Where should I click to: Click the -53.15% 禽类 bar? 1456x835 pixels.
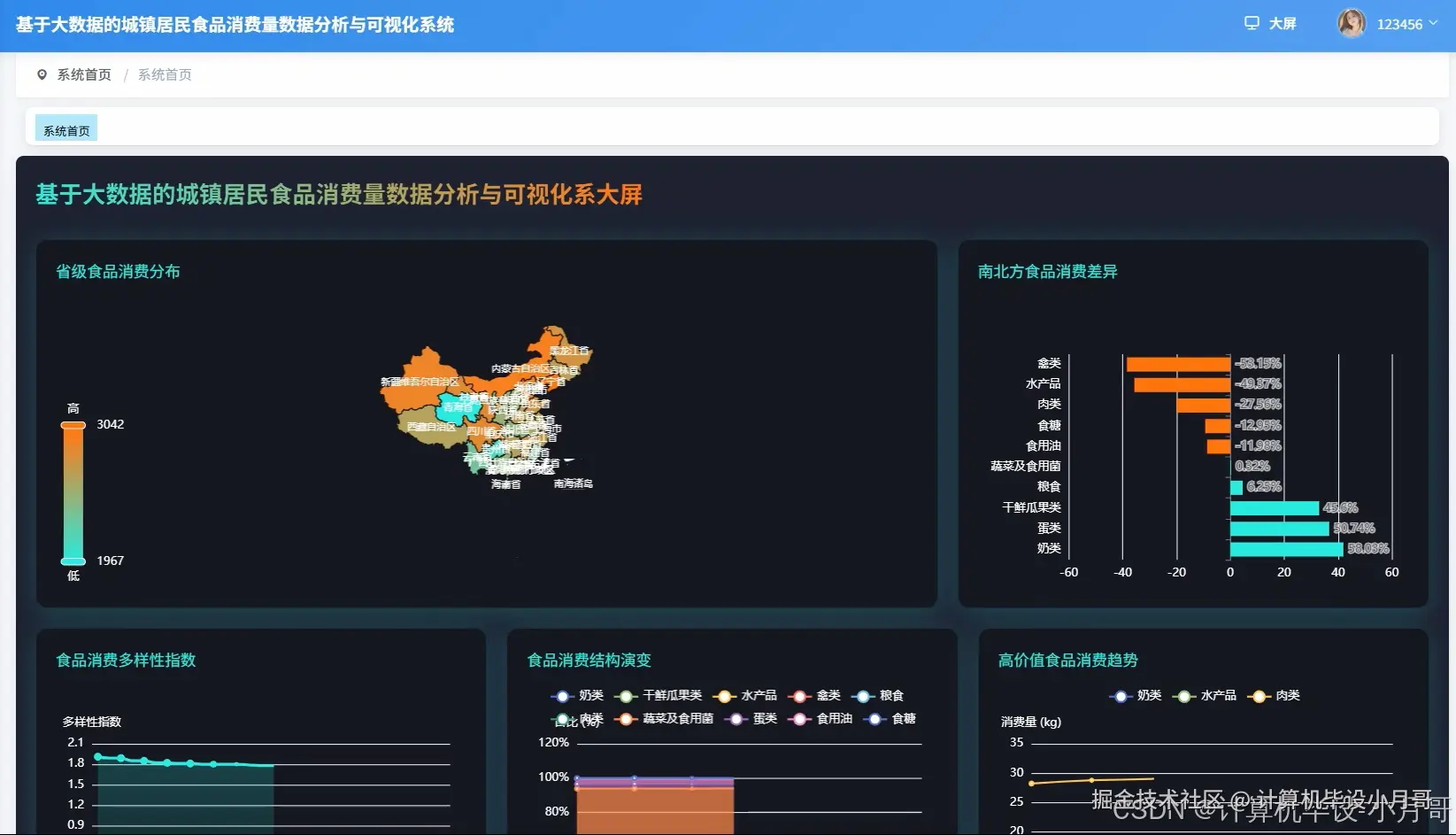[1177, 362]
